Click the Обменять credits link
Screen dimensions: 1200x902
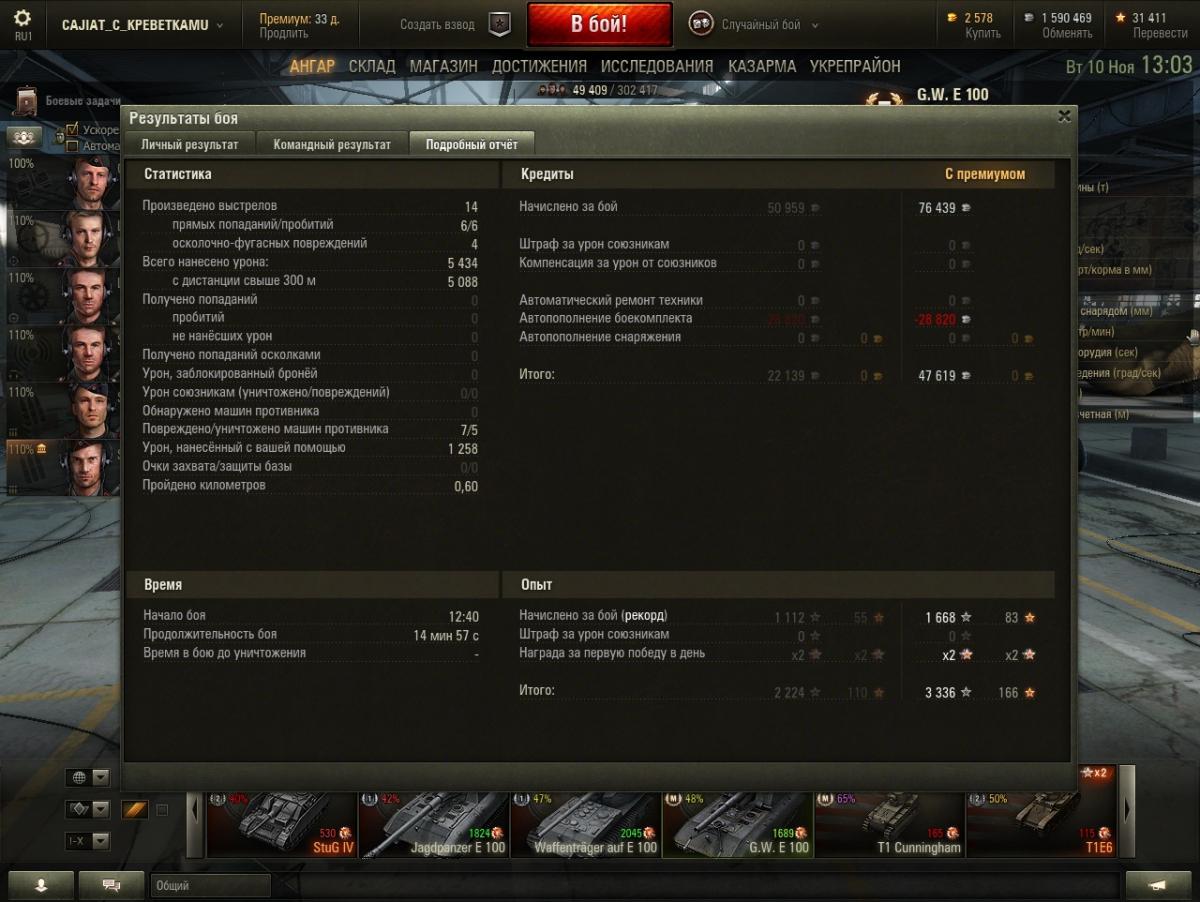(x=1067, y=33)
